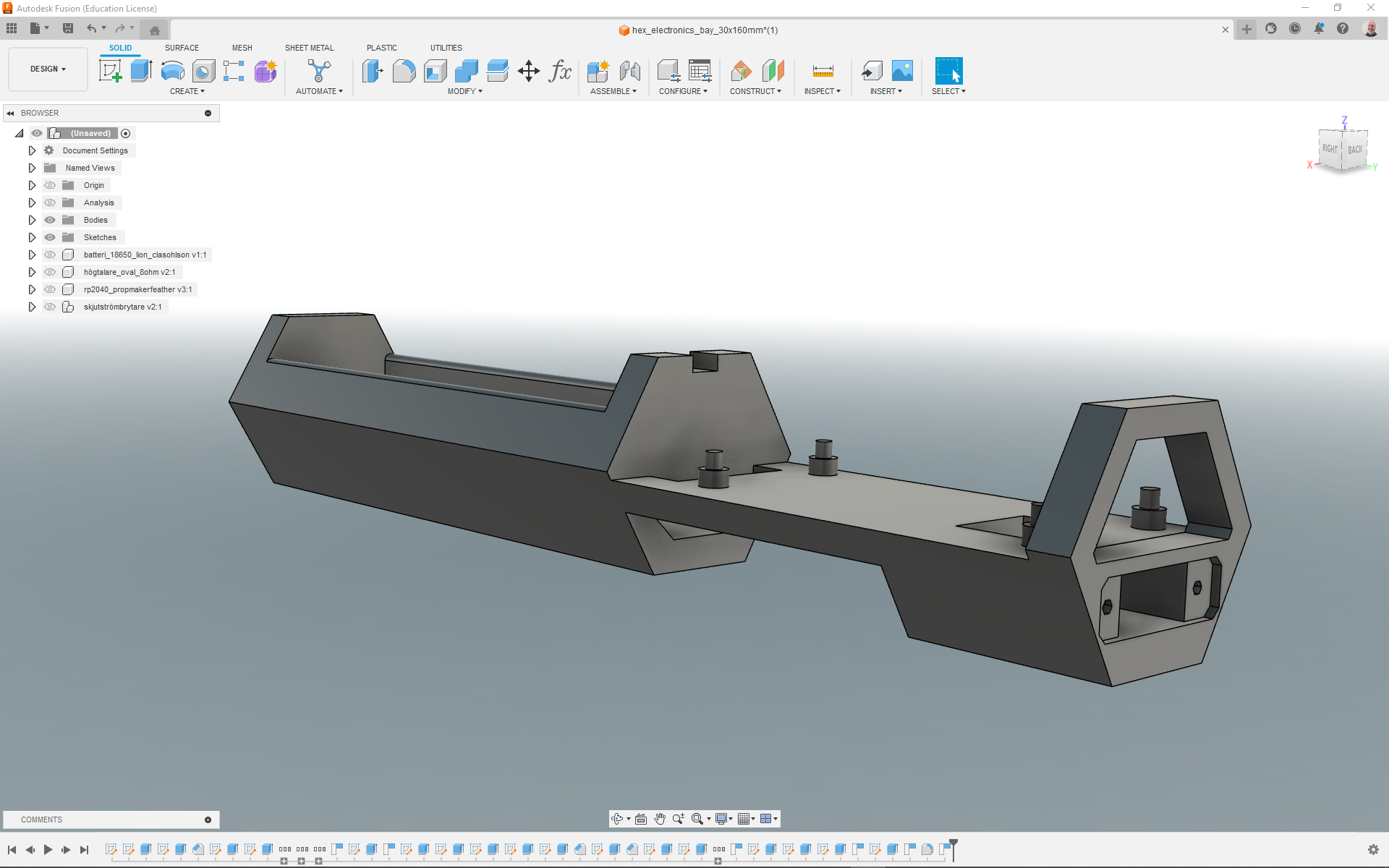Viewport: 1389px width, 868px height.
Task: Switch to the SURFACE tab
Action: (182, 48)
